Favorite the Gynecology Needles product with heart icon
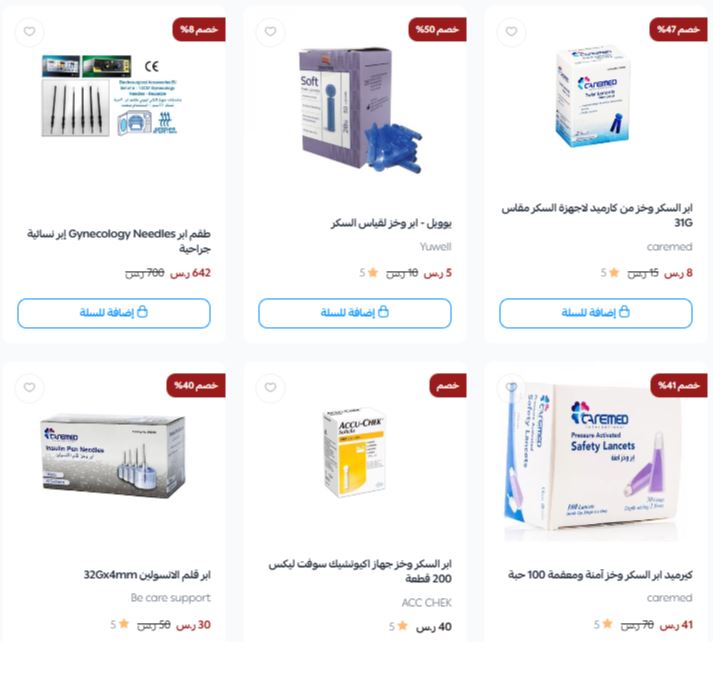The height and width of the screenshot is (678, 713). [30, 31]
